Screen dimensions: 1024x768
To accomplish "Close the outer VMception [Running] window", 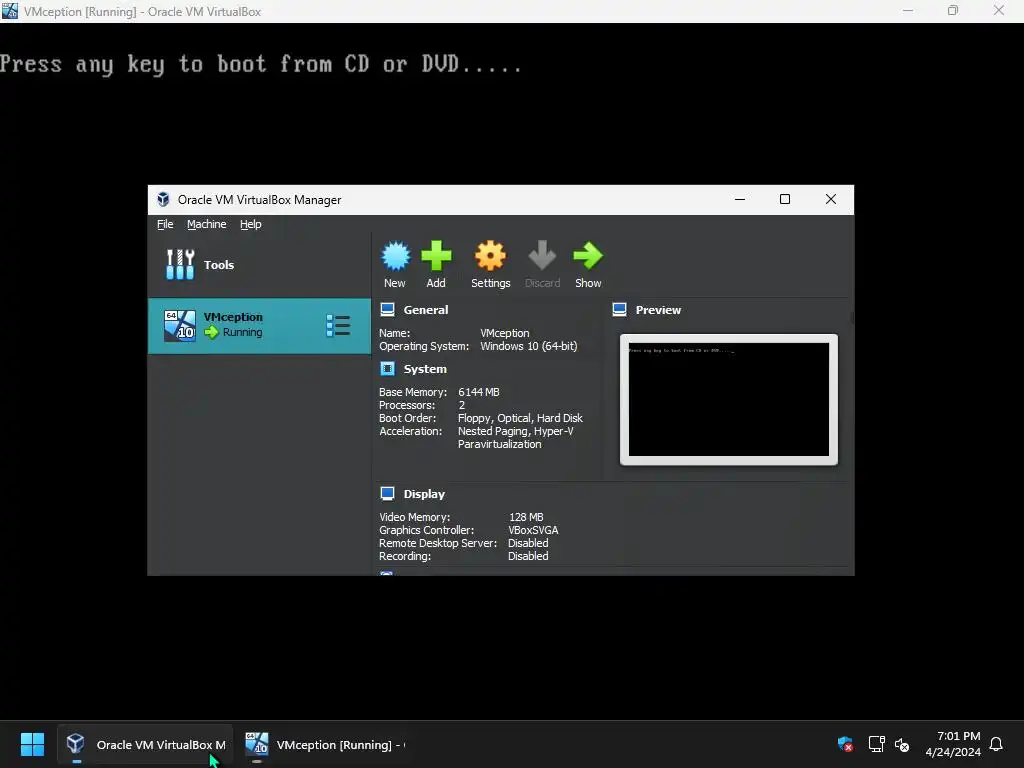I will [999, 10].
